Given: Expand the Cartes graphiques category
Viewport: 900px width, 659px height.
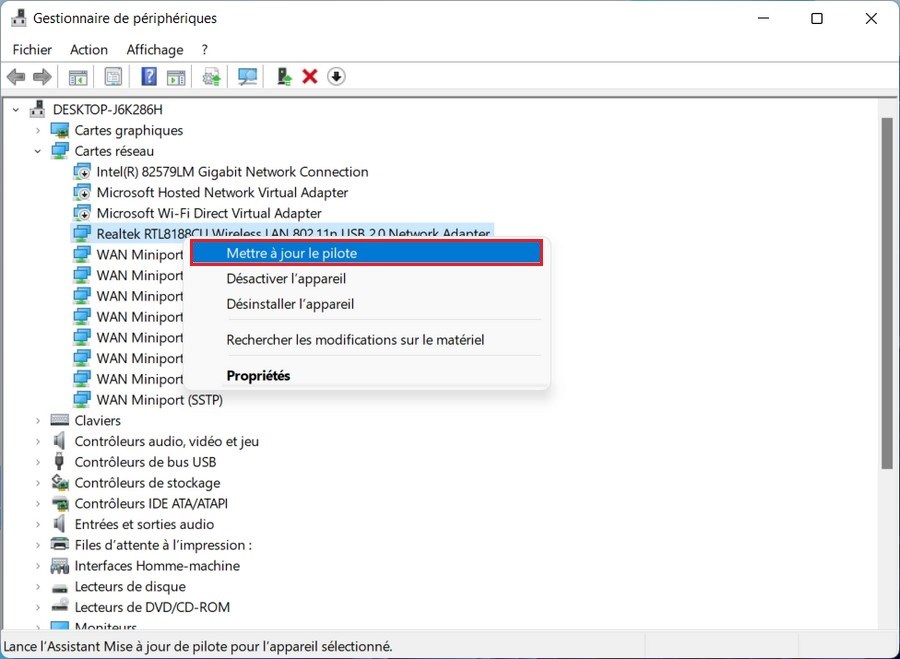Looking at the screenshot, I should coord(38,130).
